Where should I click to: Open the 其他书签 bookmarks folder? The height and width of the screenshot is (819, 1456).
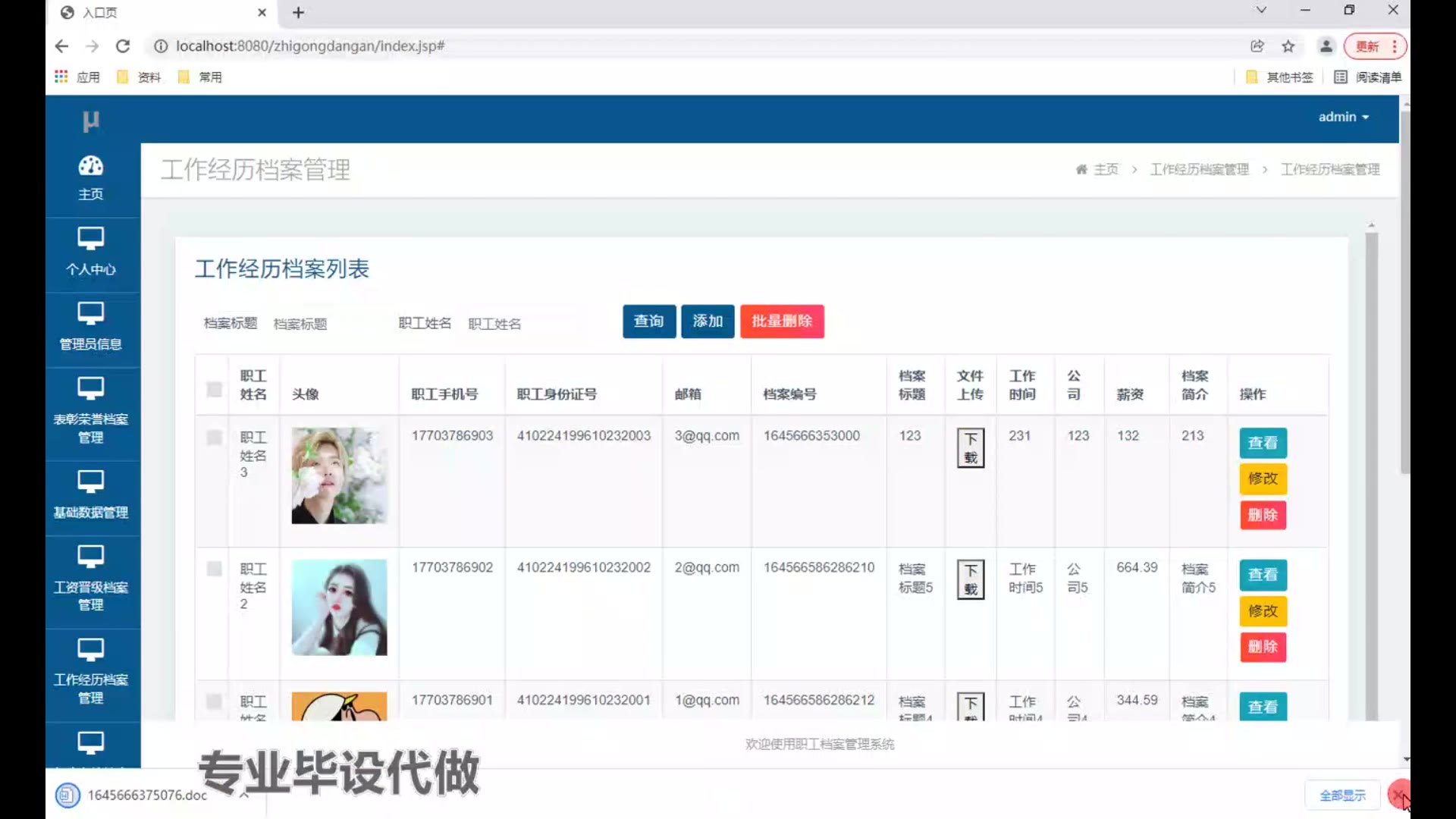pyautogui.click(x=1279, y=77)
